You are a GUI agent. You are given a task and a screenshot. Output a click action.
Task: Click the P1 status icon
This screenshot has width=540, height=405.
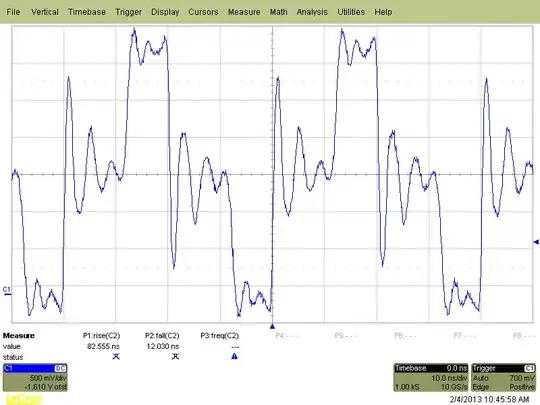coord(116,356)
